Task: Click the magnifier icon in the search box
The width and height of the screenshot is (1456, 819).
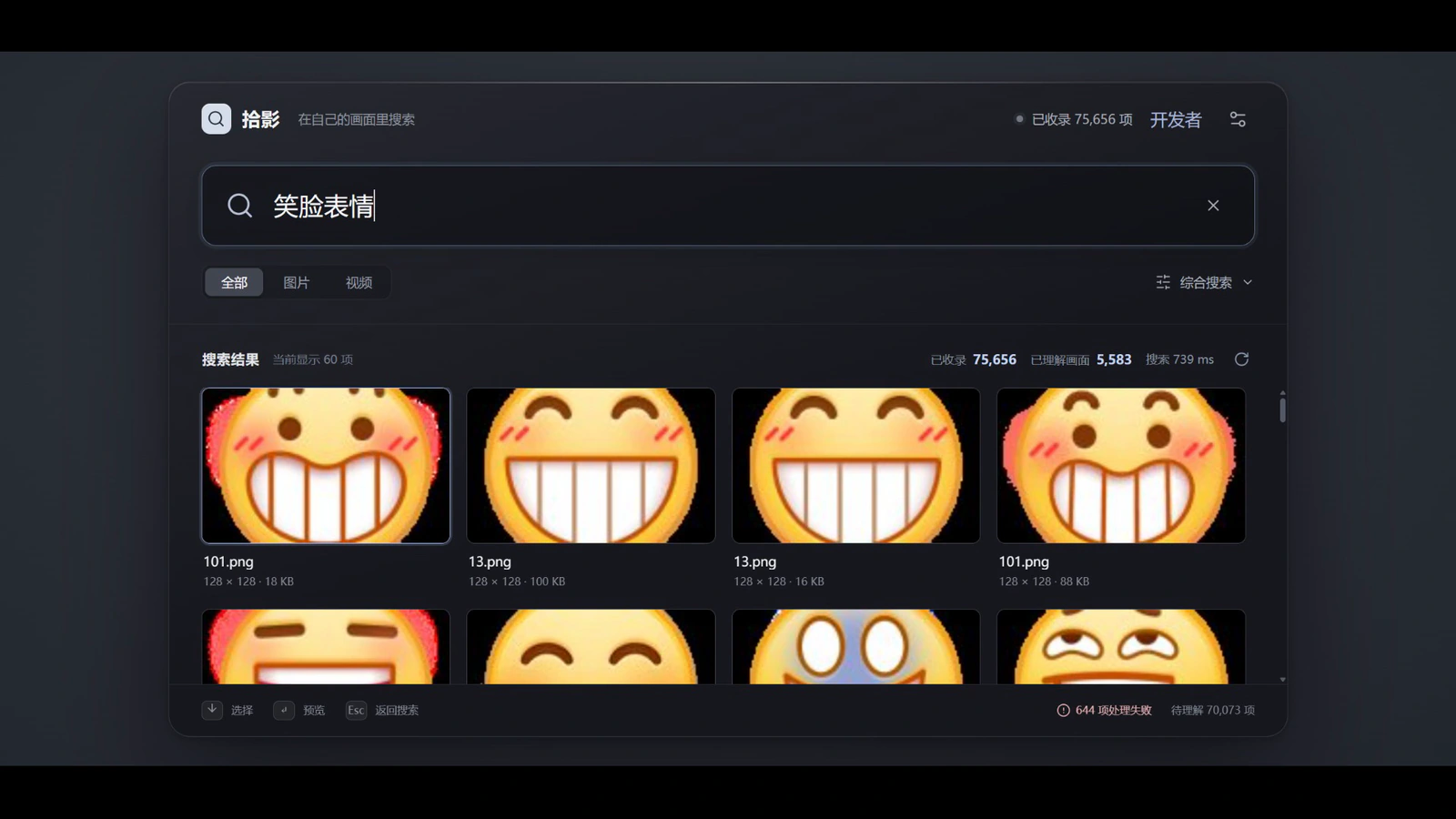Action: 239,206
